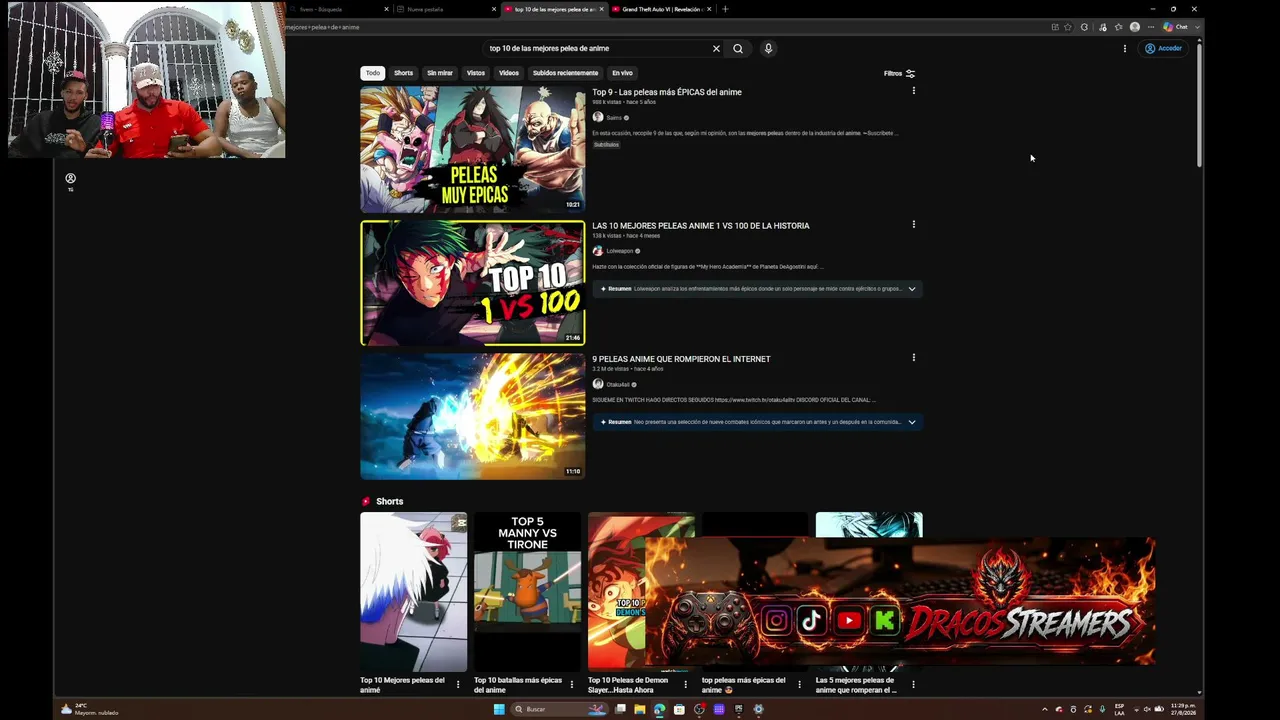This screenshot has width=1280, height=720.
Task: Open the Filtros filter menu
Action: [899, 73]
